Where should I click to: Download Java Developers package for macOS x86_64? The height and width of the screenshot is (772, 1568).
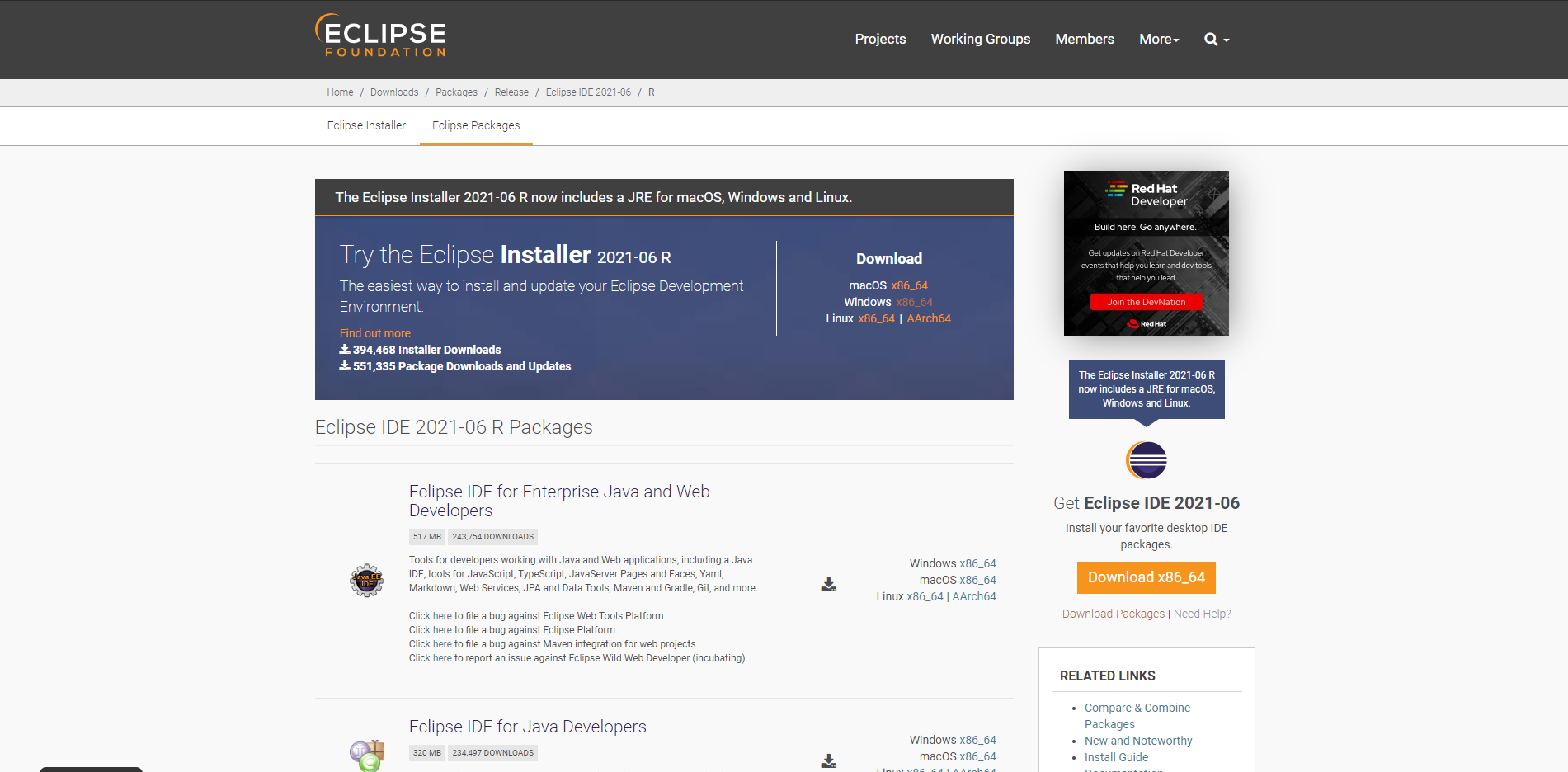(x=977, y=756)
